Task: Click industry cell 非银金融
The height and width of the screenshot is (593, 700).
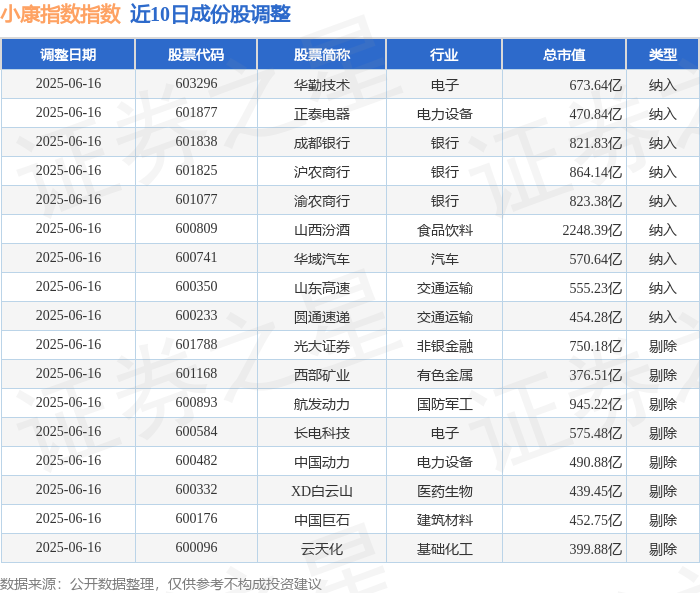Action: tap(445, 346)
